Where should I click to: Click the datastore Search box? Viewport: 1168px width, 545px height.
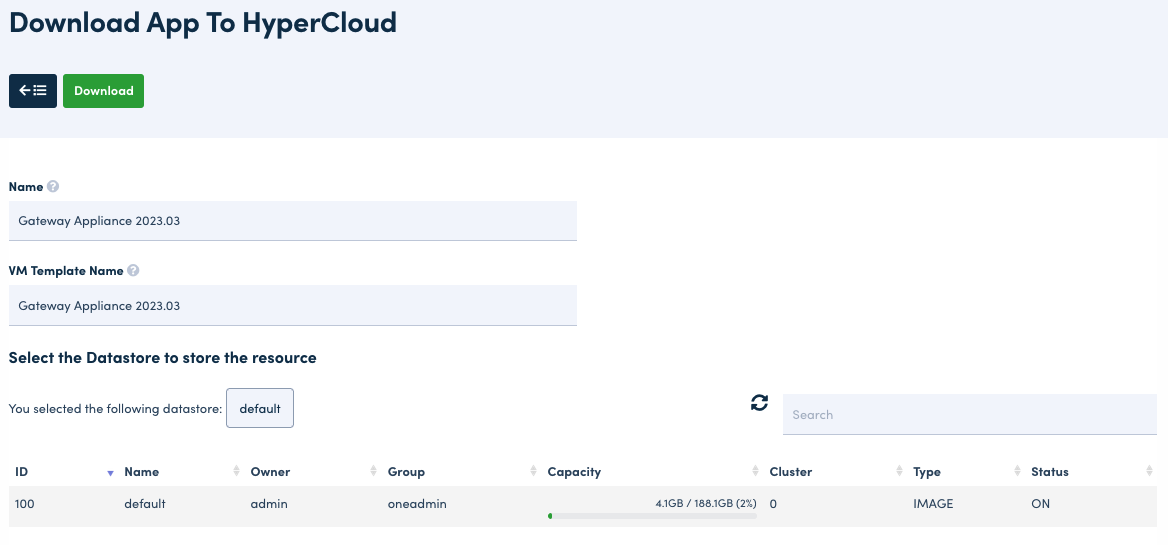pyautogui.click(x=969, y=414)
